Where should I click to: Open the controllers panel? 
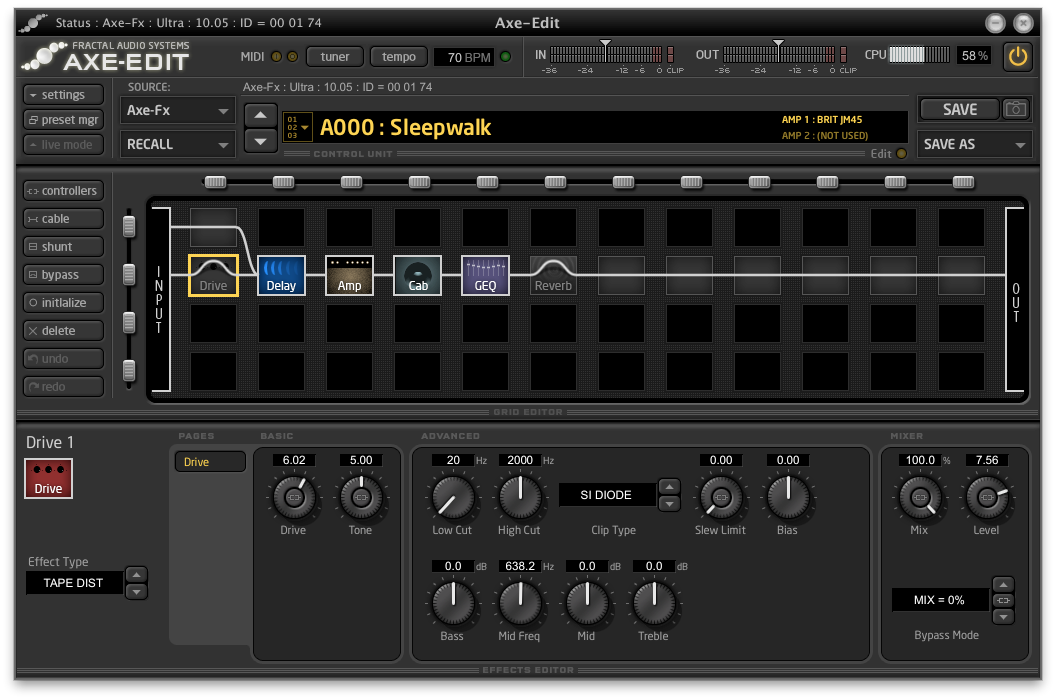pyautogui.click(x=63, y=191)
